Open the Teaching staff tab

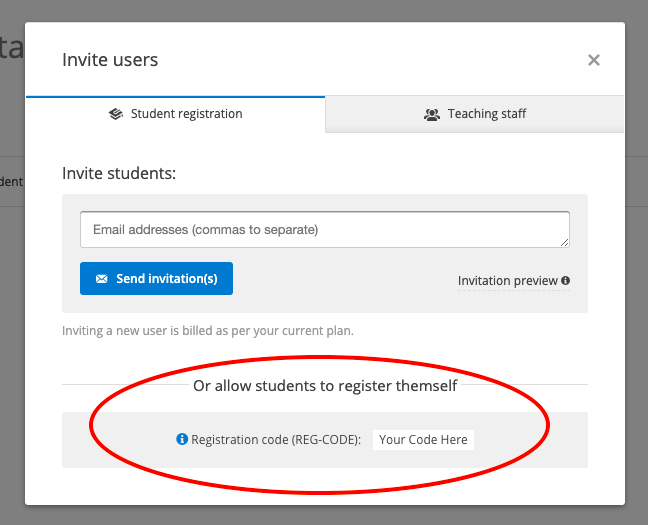(x=475, y=114)
